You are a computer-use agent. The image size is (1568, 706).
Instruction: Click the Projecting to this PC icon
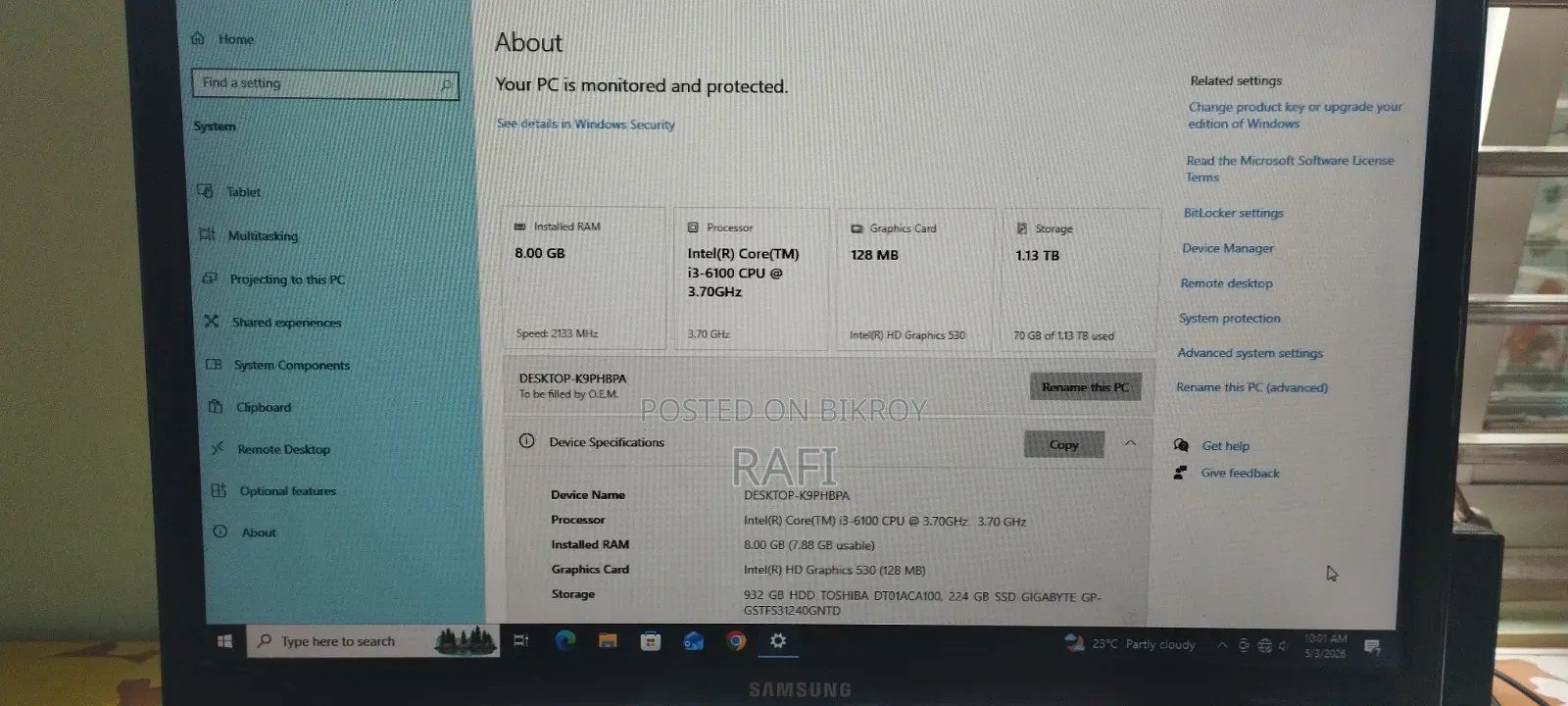coord(209,277)
